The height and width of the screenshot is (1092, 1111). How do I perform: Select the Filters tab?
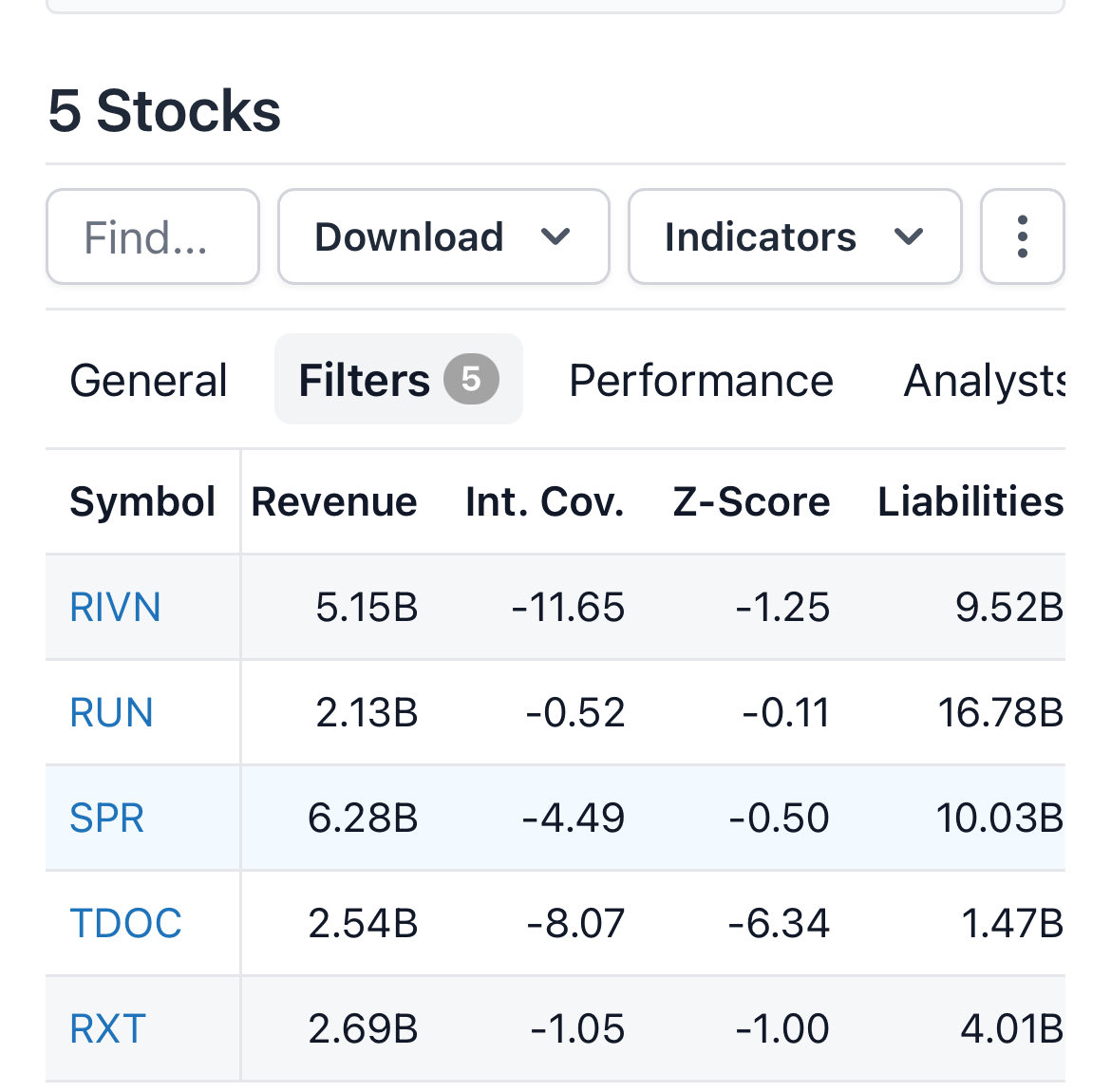[365, 380]
